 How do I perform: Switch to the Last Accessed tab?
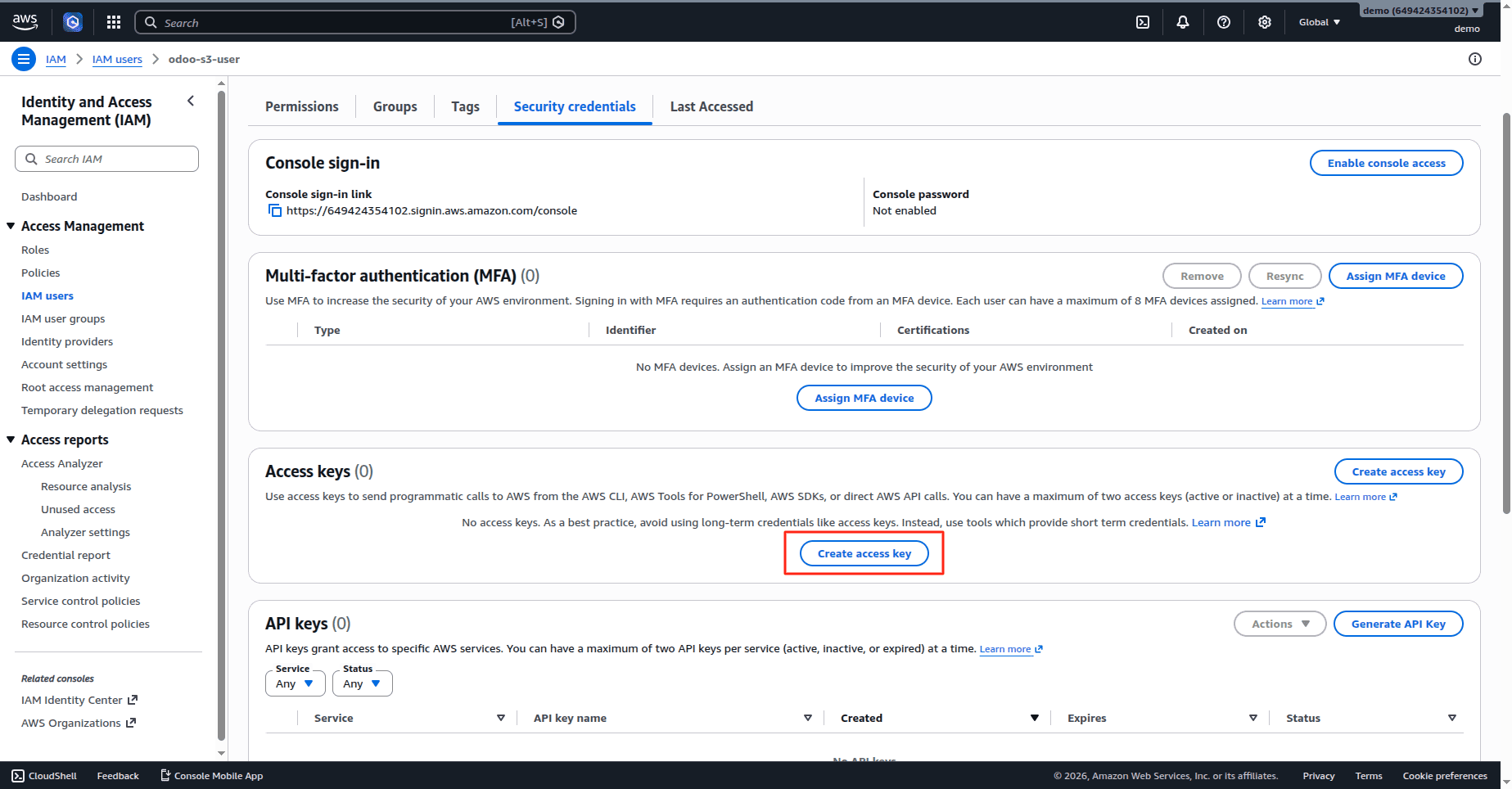coord(711,106)
